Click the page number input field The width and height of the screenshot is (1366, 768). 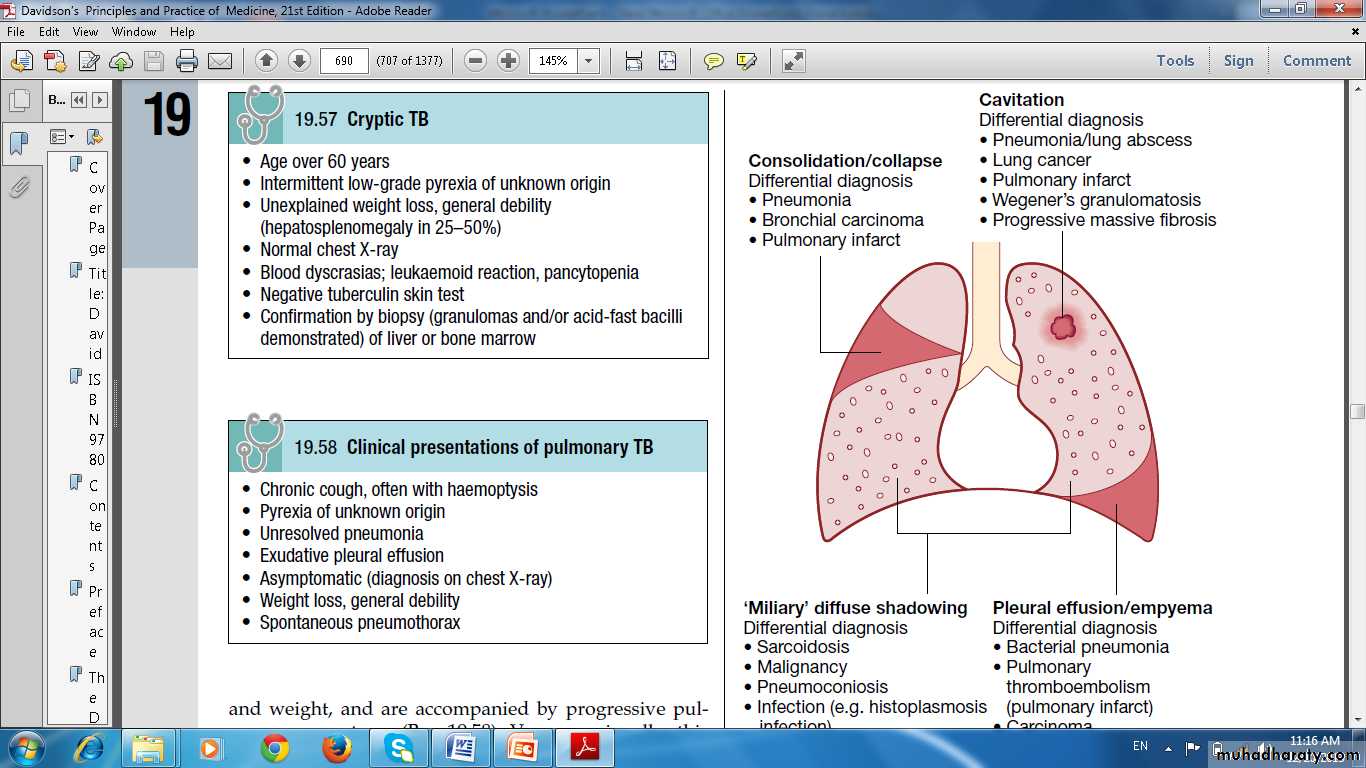point(344,61)
